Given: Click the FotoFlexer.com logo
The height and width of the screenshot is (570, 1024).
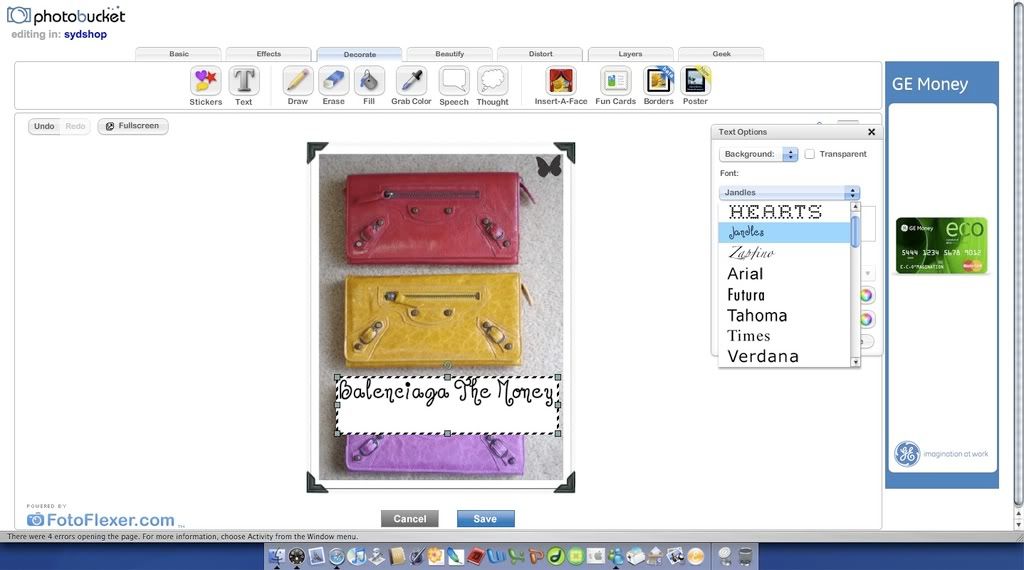Looking at the screenshot, I should pyautogui.click(x=101, y=520).
